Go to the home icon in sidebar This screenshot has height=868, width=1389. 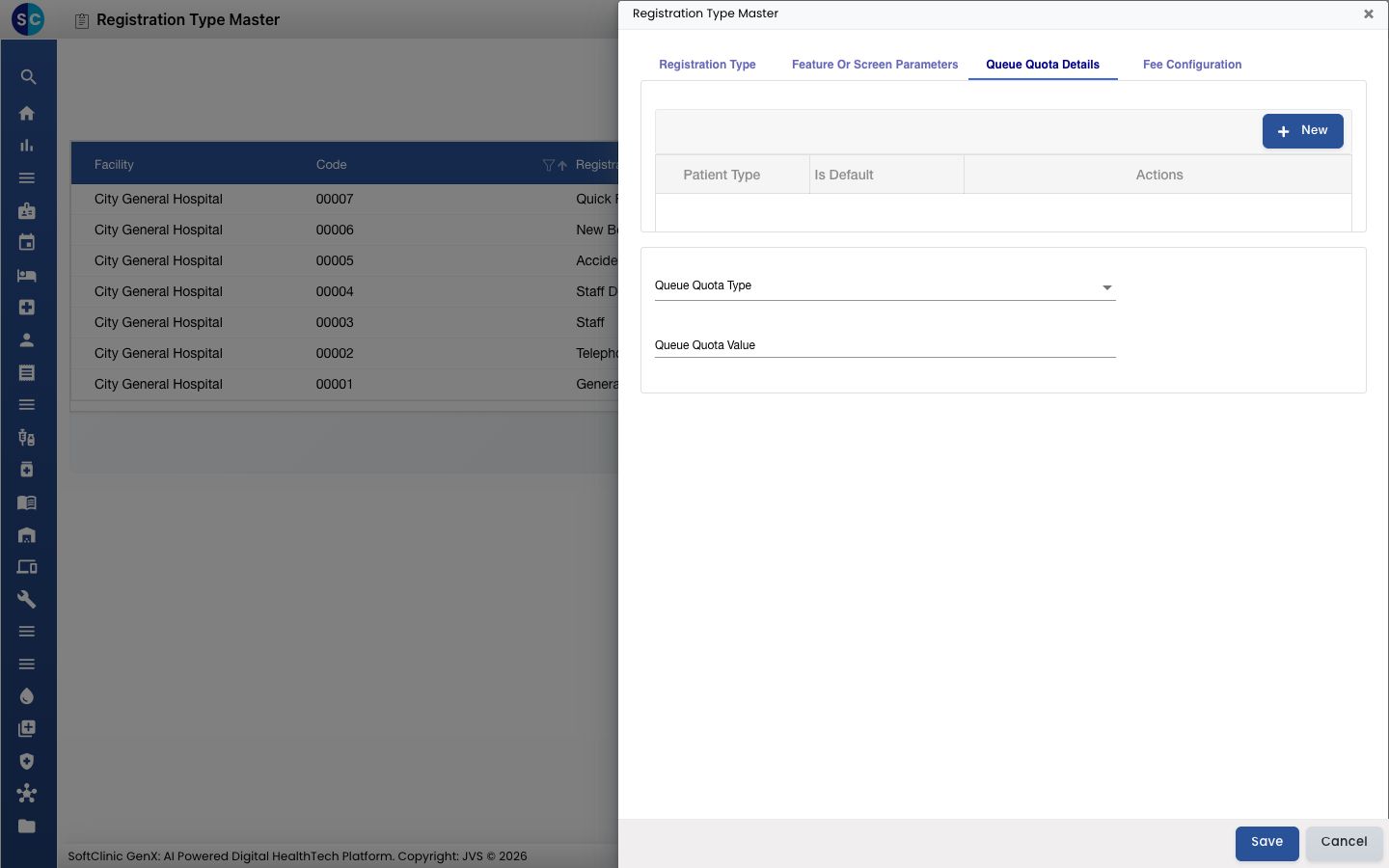27,113
